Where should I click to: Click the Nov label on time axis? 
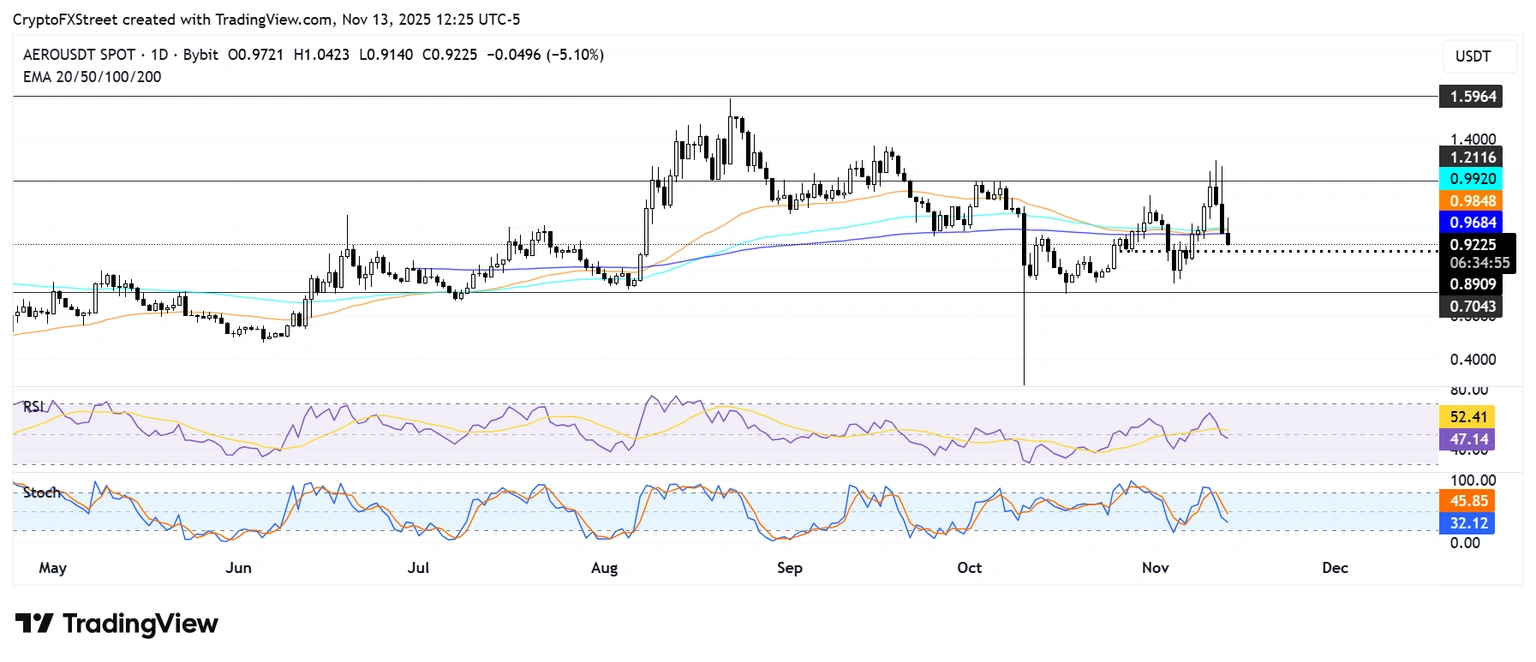[1154, 568]
